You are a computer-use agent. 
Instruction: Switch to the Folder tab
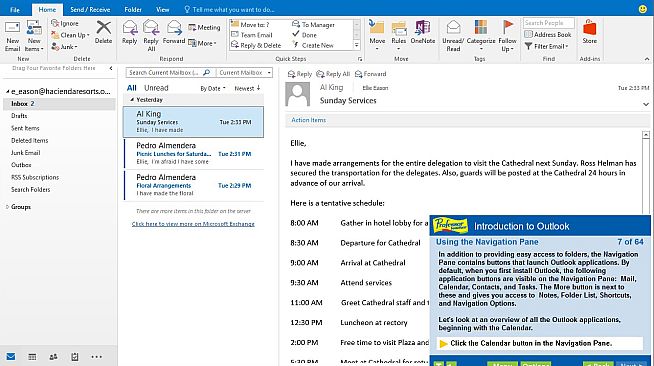click(133, 9)
